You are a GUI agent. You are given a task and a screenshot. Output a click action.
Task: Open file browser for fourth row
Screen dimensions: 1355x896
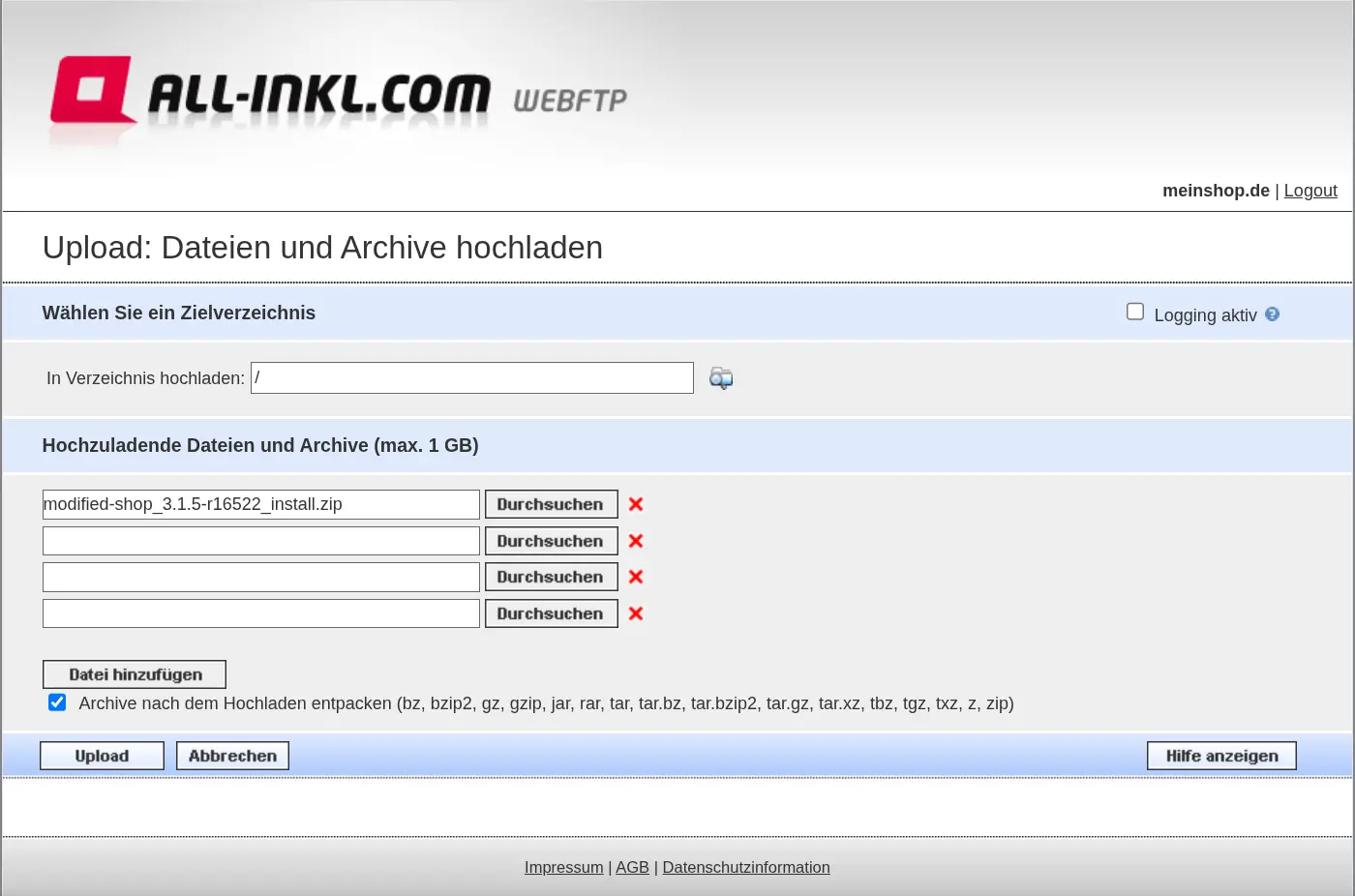pyautogui.click(x=551, y=613)
